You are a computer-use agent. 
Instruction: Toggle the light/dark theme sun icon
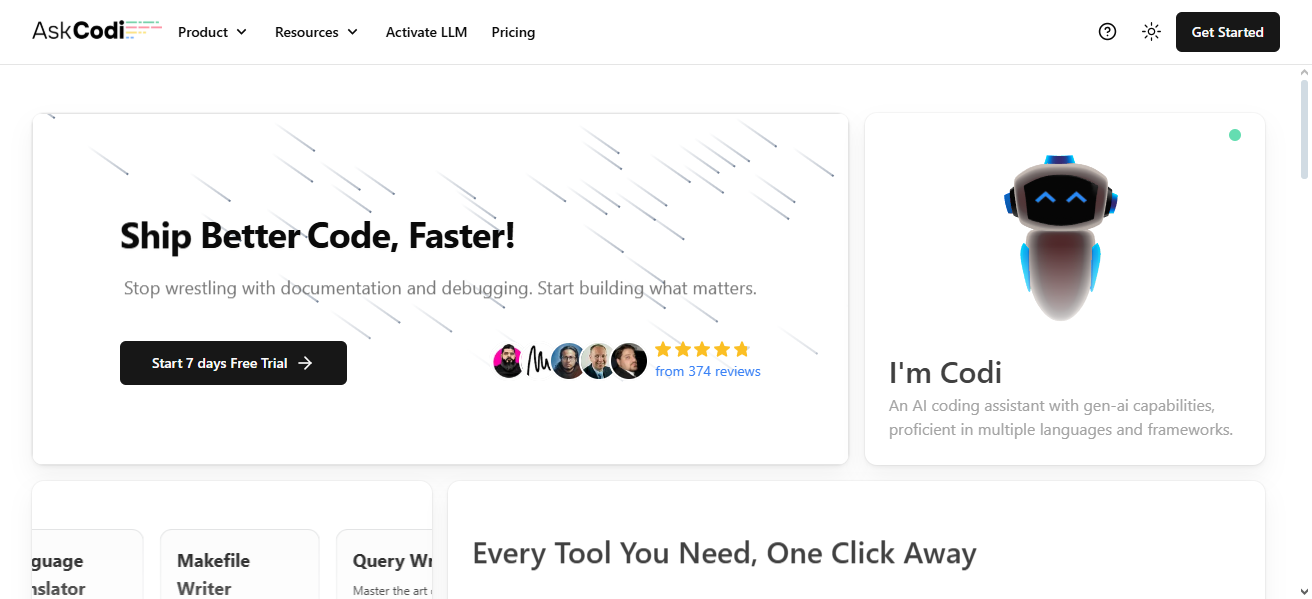(1151, 32)
